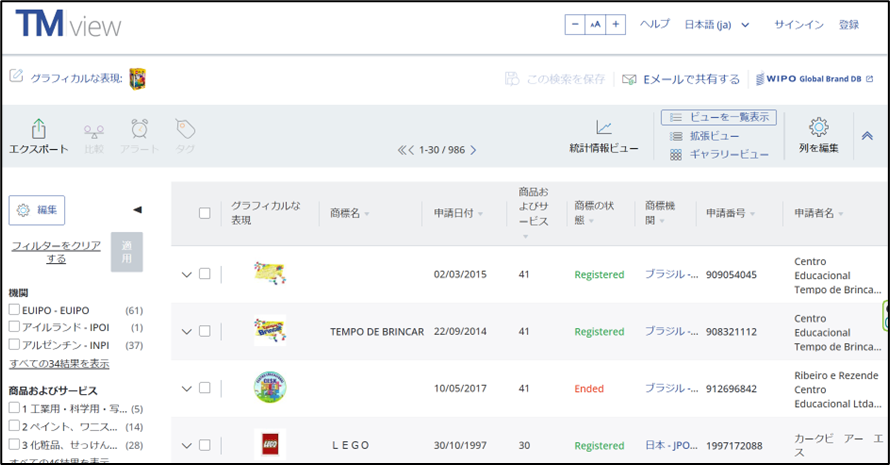The image size is (890, 465).
Task: Reset font size with AA button
Action: pyautogui.click(x=595, y=24)
